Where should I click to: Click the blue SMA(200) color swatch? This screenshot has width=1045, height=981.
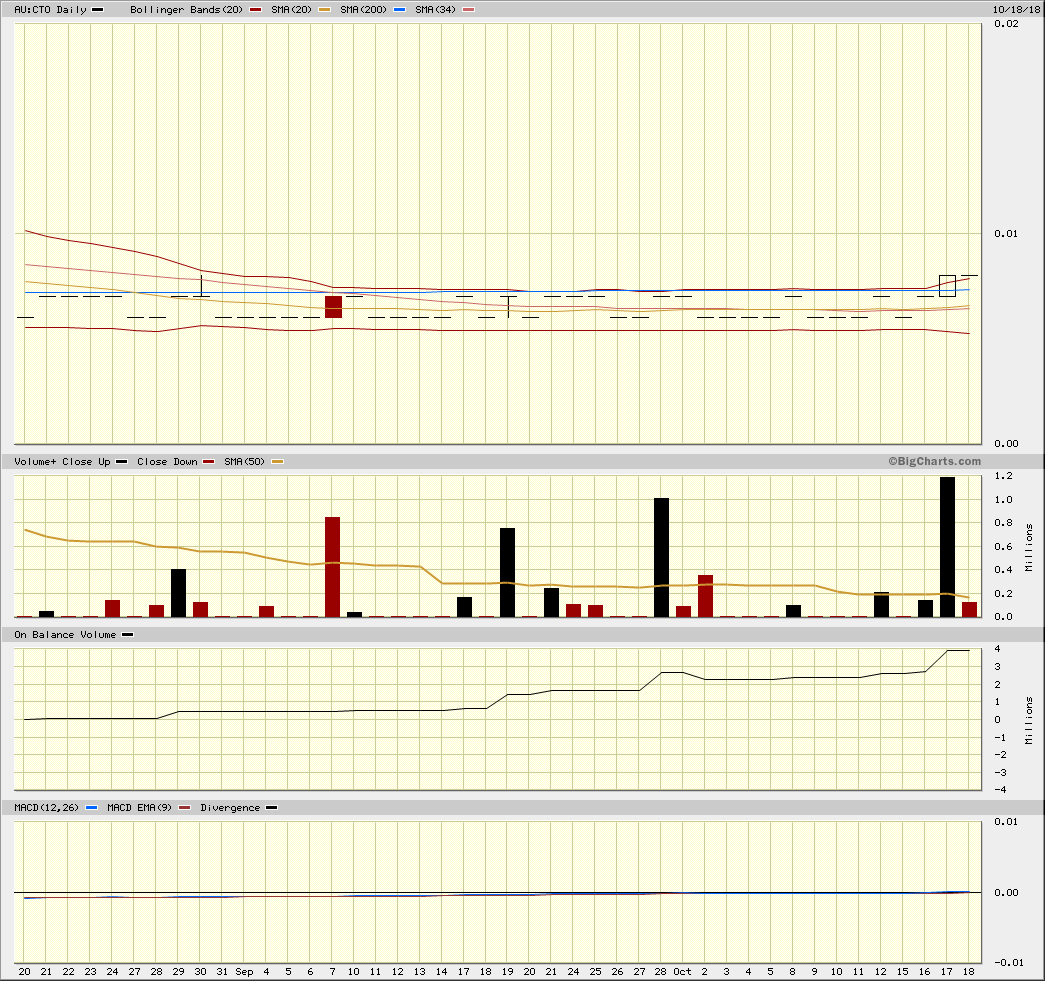[400, 10]
